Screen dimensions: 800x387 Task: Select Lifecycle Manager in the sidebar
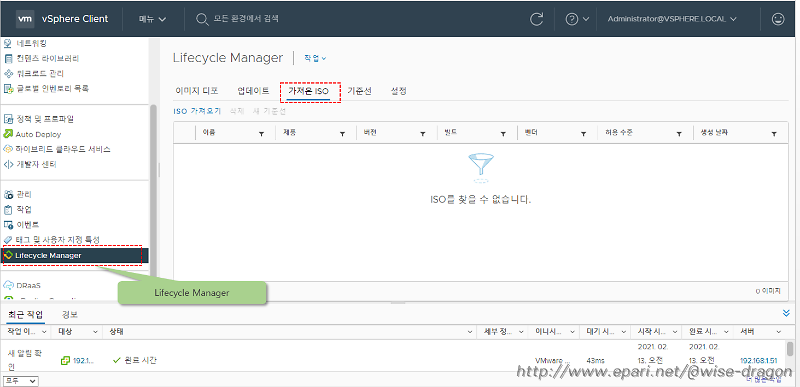point(74,255)
